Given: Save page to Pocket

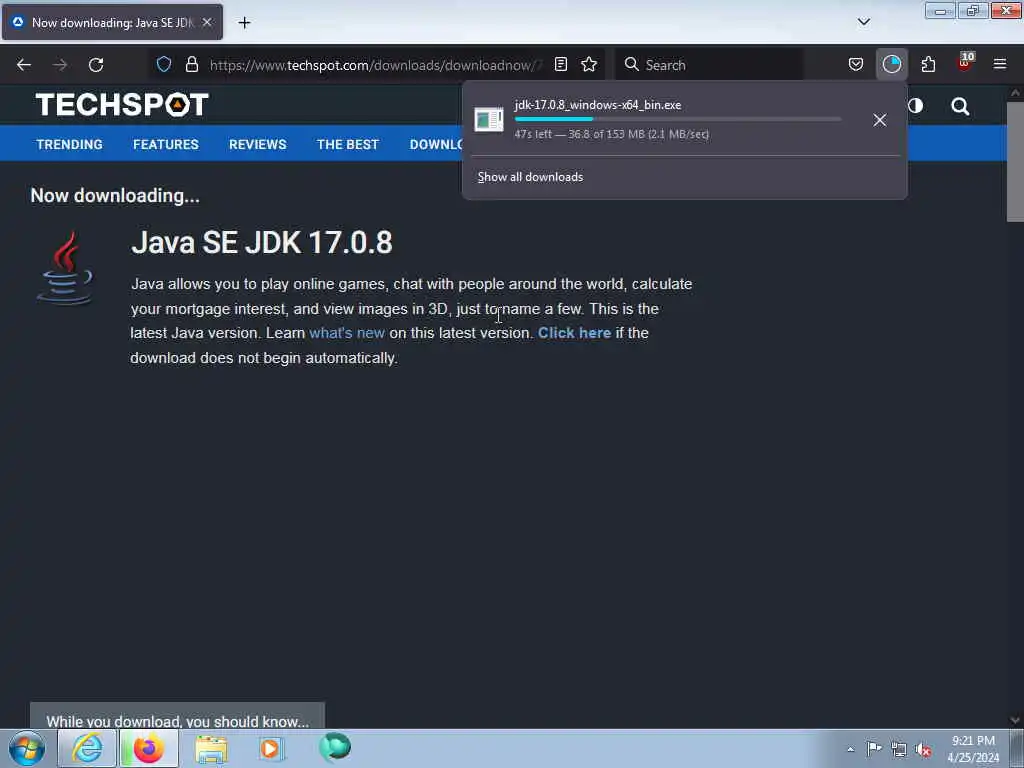Looking at the screenshot, I should pyautogui.click(x=856, y=64).
